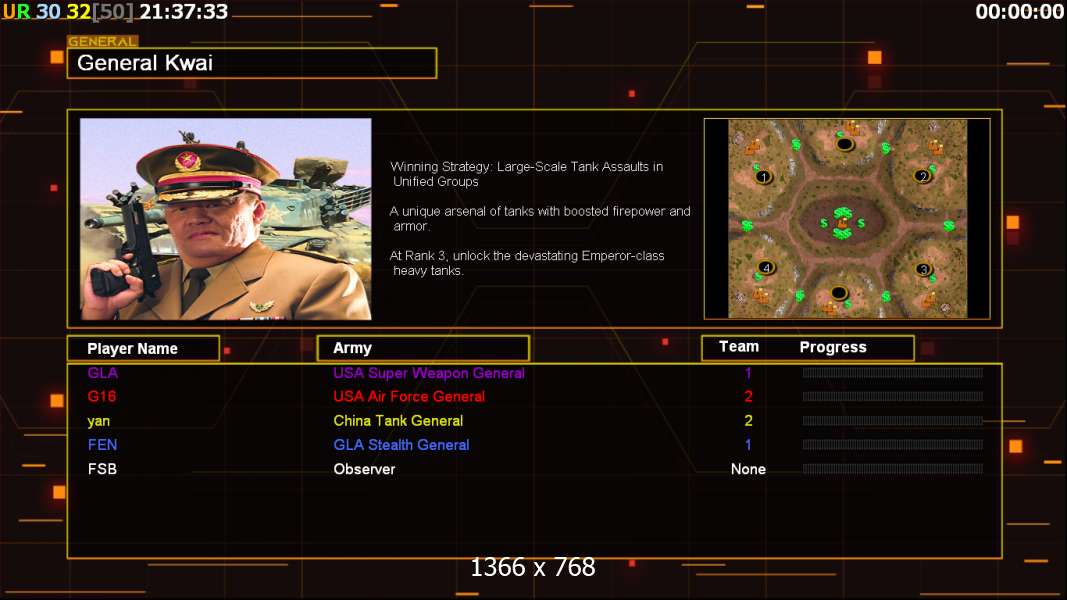Click team number in FEN row
Viewport: 1067px width, 600px height.
click(x=748, y=445)
